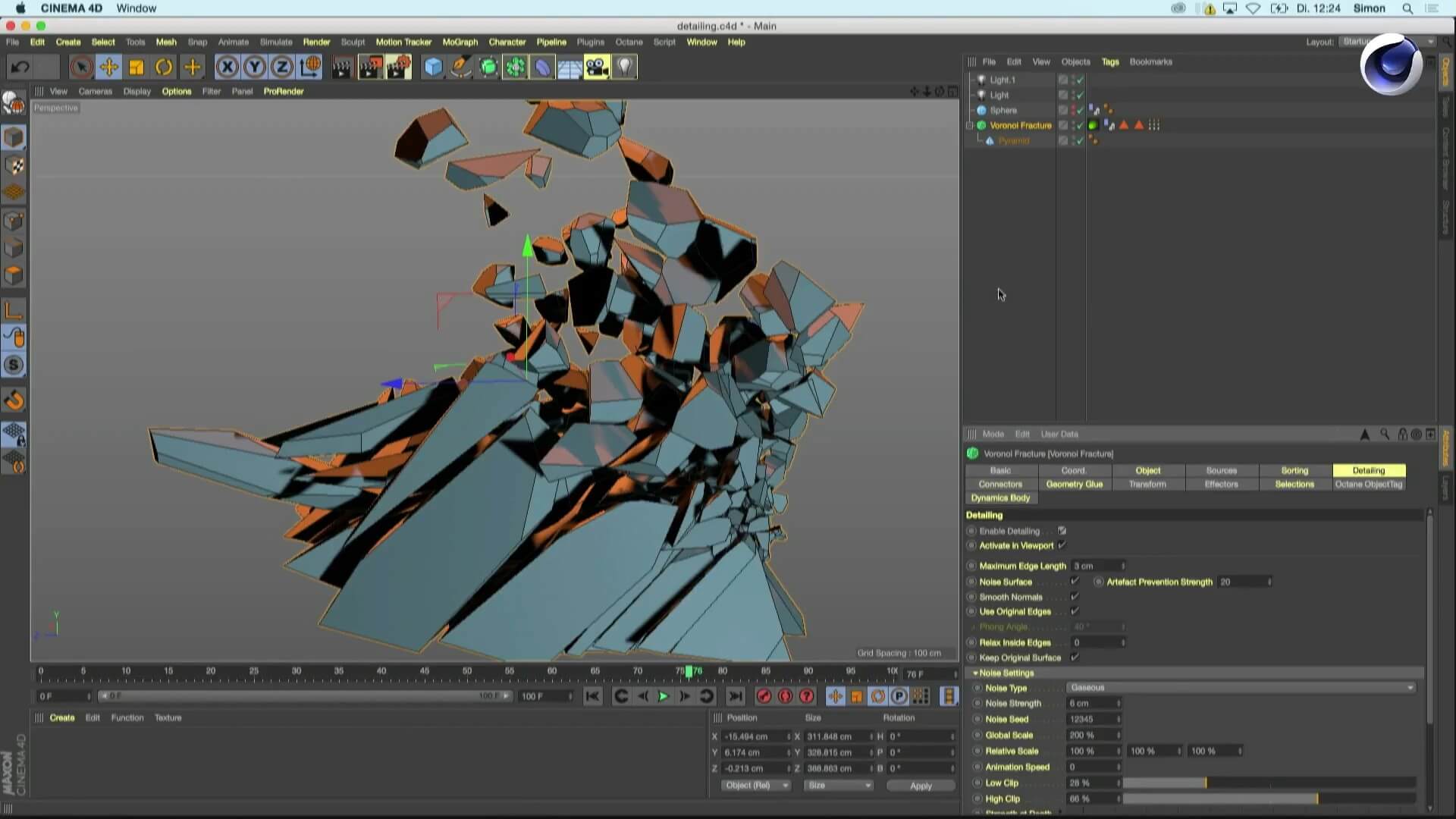Click the Apply button
Screen dimensions: 1456x819
(920, 786)
